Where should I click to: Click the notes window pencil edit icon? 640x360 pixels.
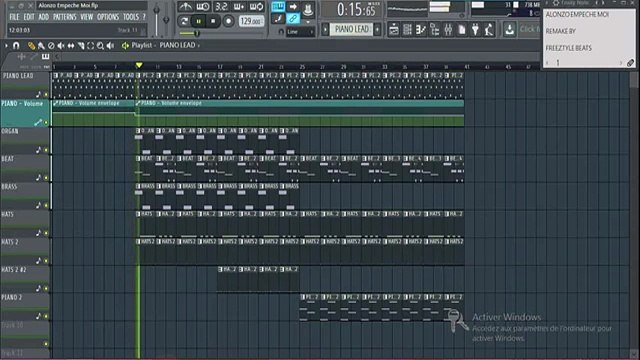point(631,63)
